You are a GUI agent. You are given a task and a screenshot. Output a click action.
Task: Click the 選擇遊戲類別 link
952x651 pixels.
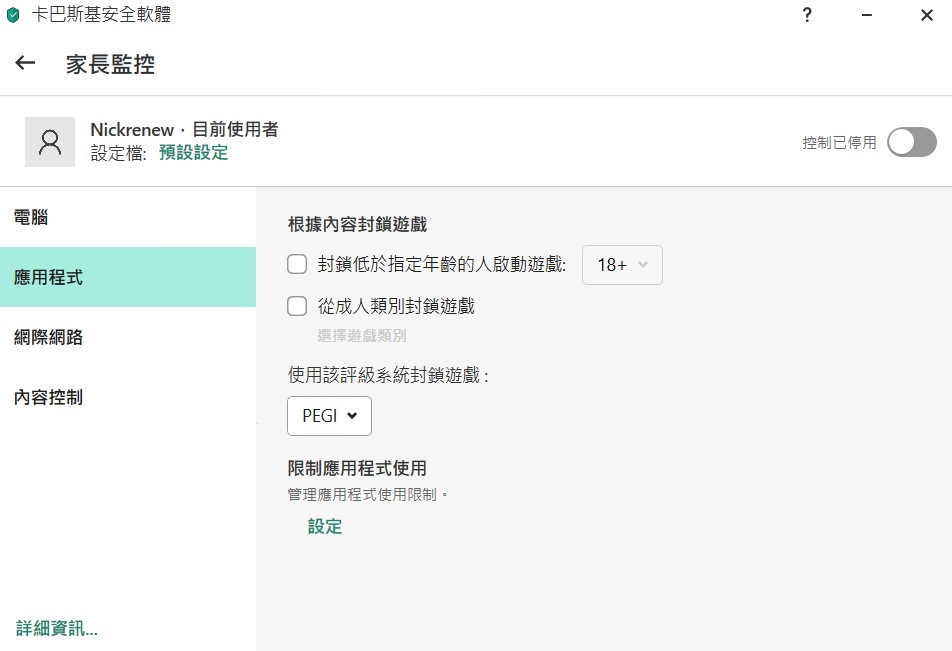(x=362, y=336)
